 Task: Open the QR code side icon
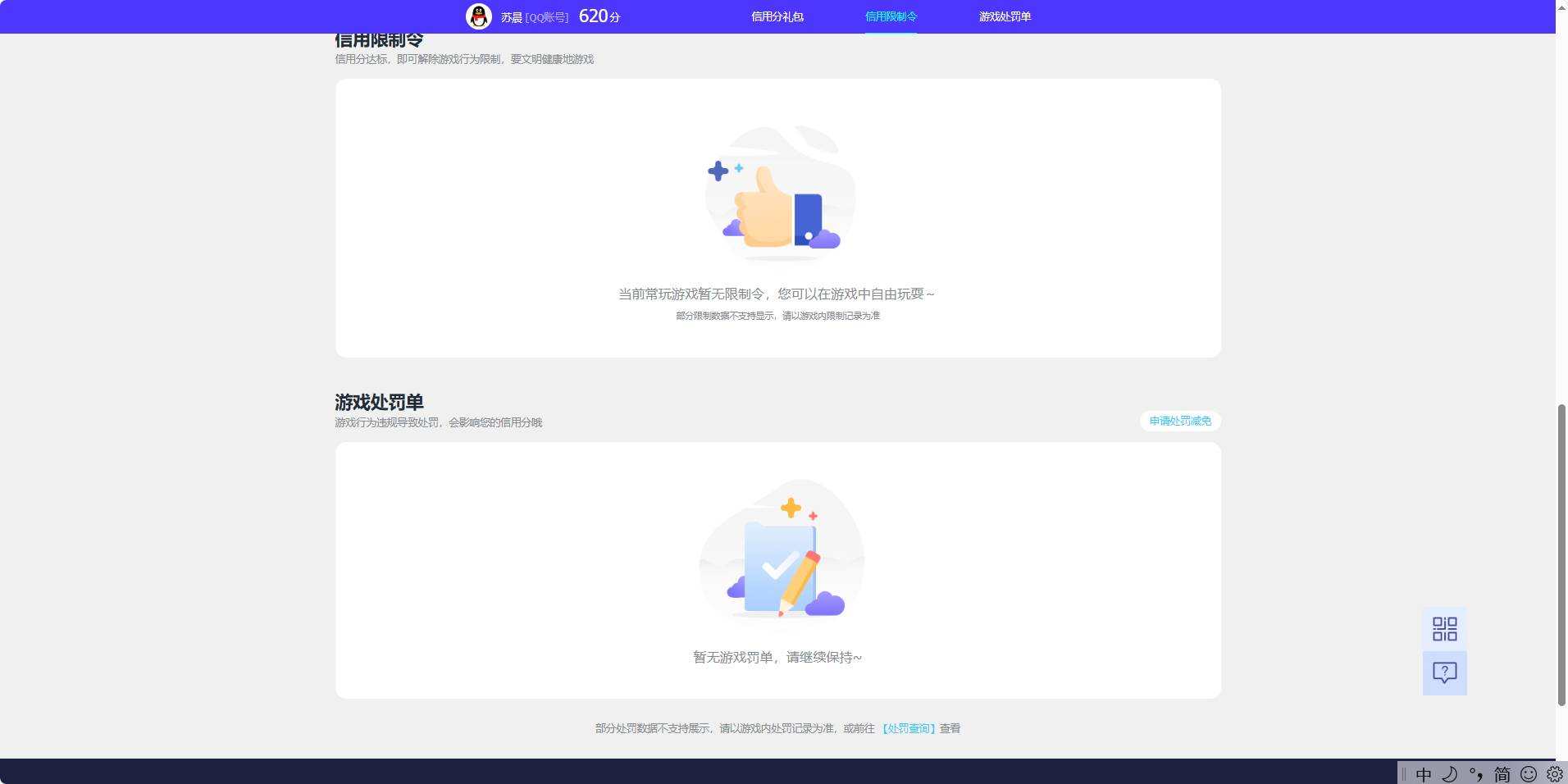tap(1444, 629)
